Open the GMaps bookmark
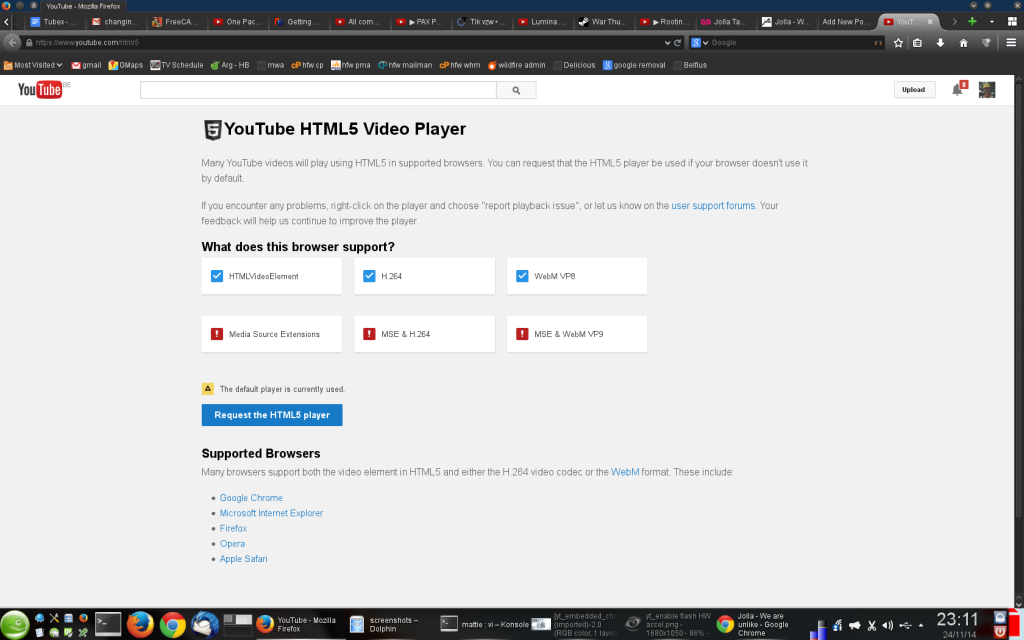The image size is (1024, 640). (x=125, y=65)
